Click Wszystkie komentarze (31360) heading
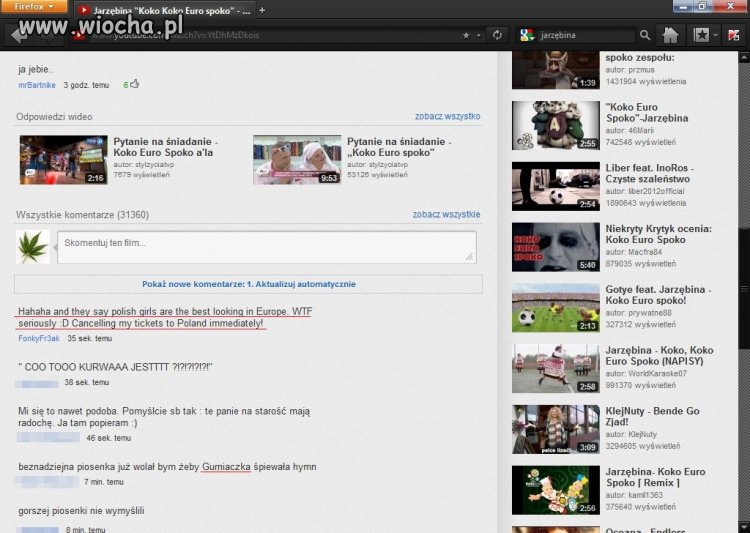Viewport: 750px width, 533px height. (x=82, y=215)
